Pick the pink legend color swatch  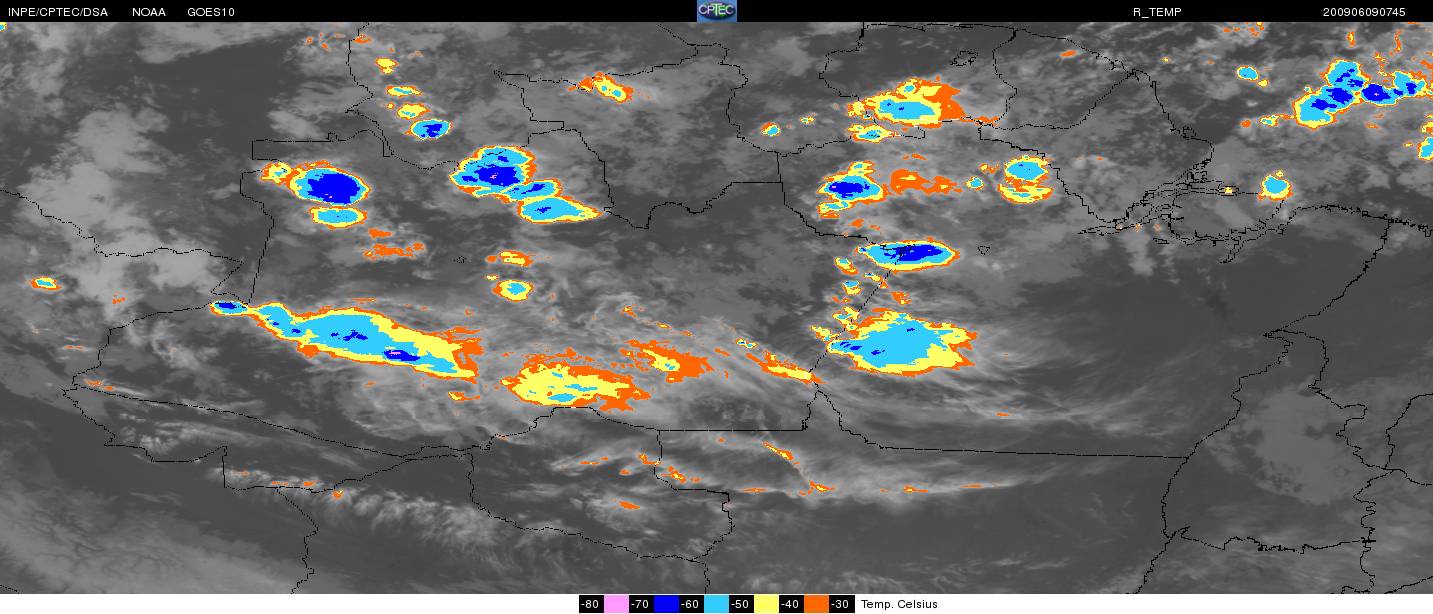616,604
